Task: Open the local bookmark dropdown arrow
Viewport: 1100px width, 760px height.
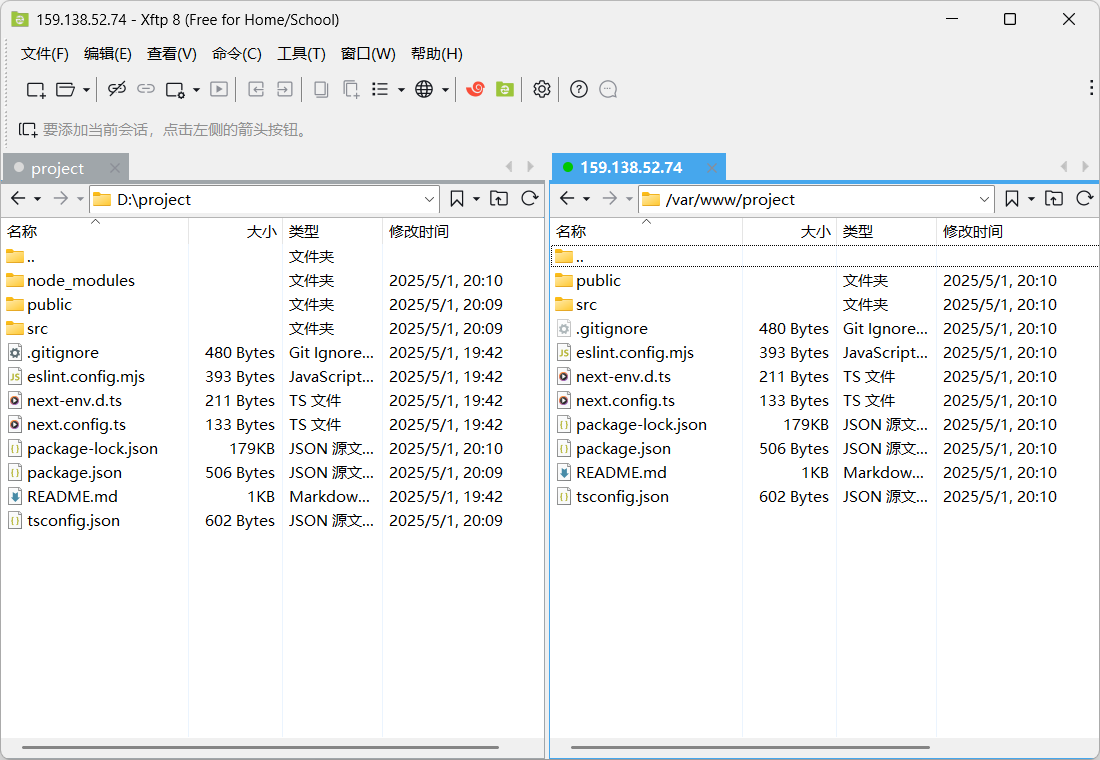Action: [x=476, y=199]
